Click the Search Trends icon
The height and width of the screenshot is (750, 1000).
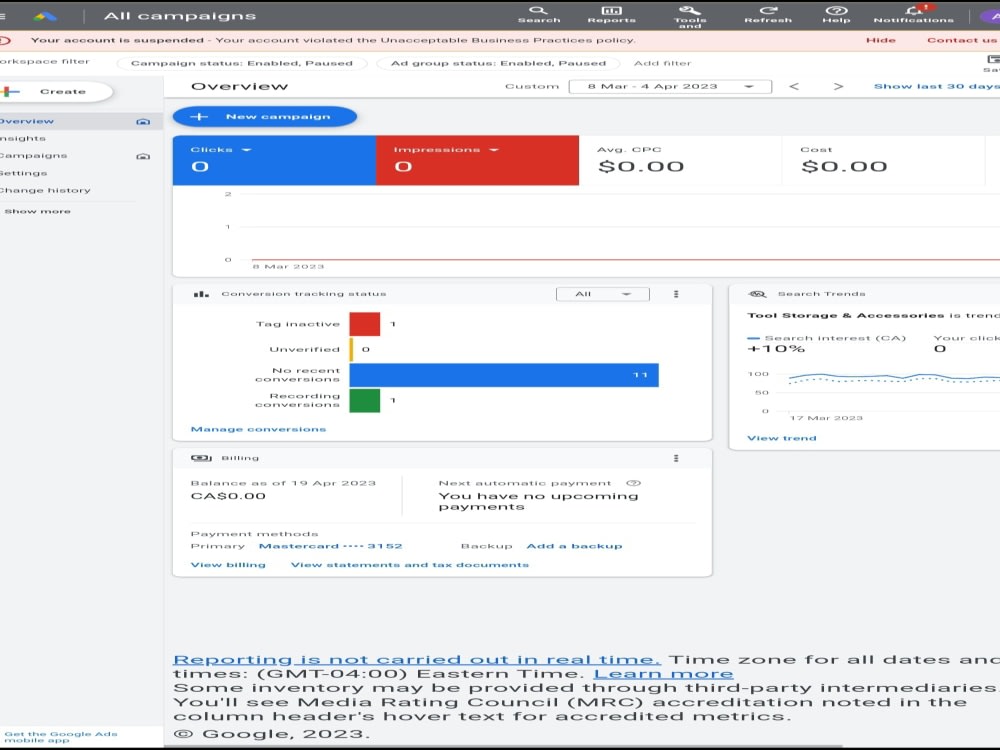[757, 294]
